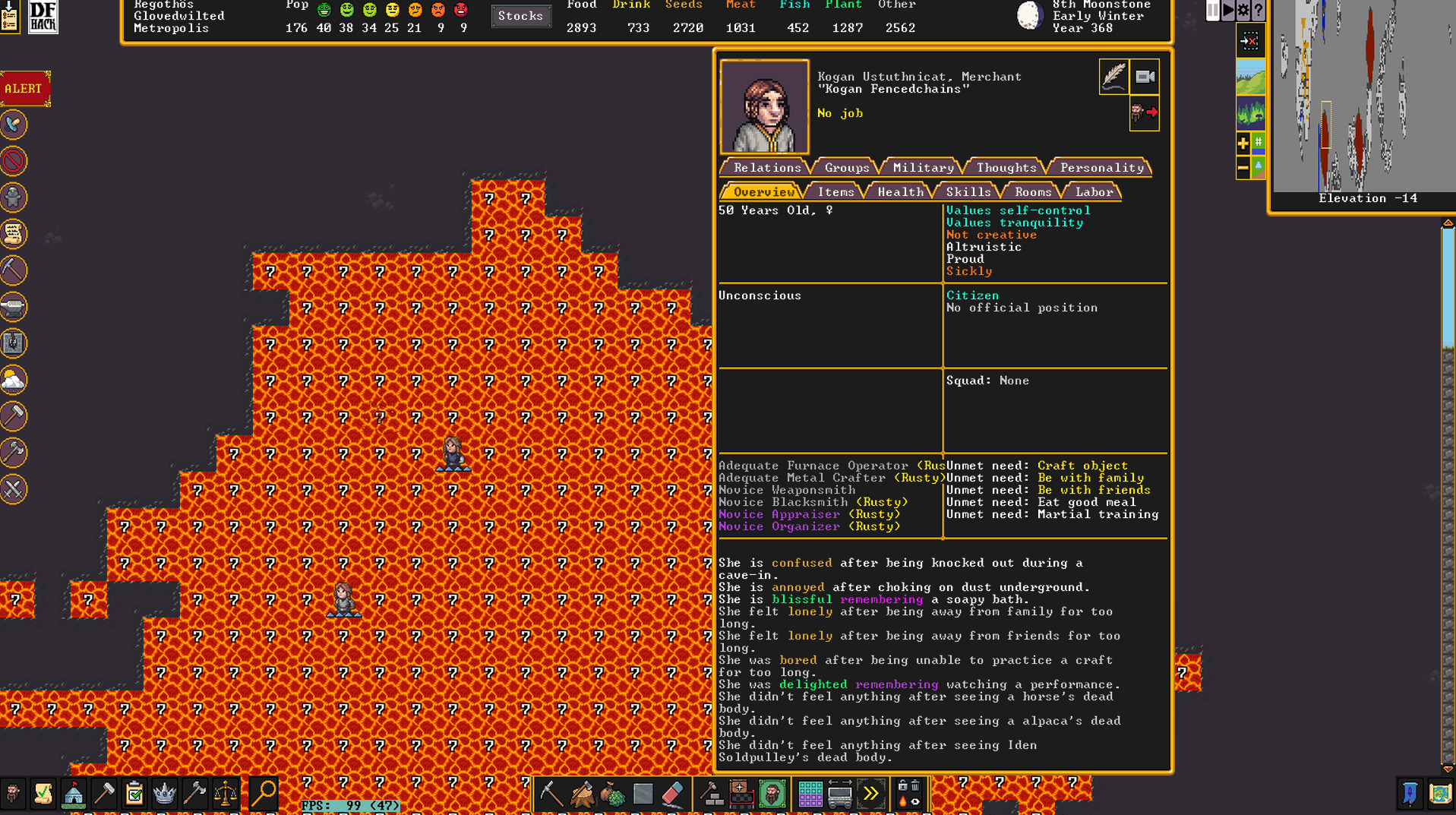Open the Personality tab
Screen dimensions: 1456x815
[x=1101, y=167]
